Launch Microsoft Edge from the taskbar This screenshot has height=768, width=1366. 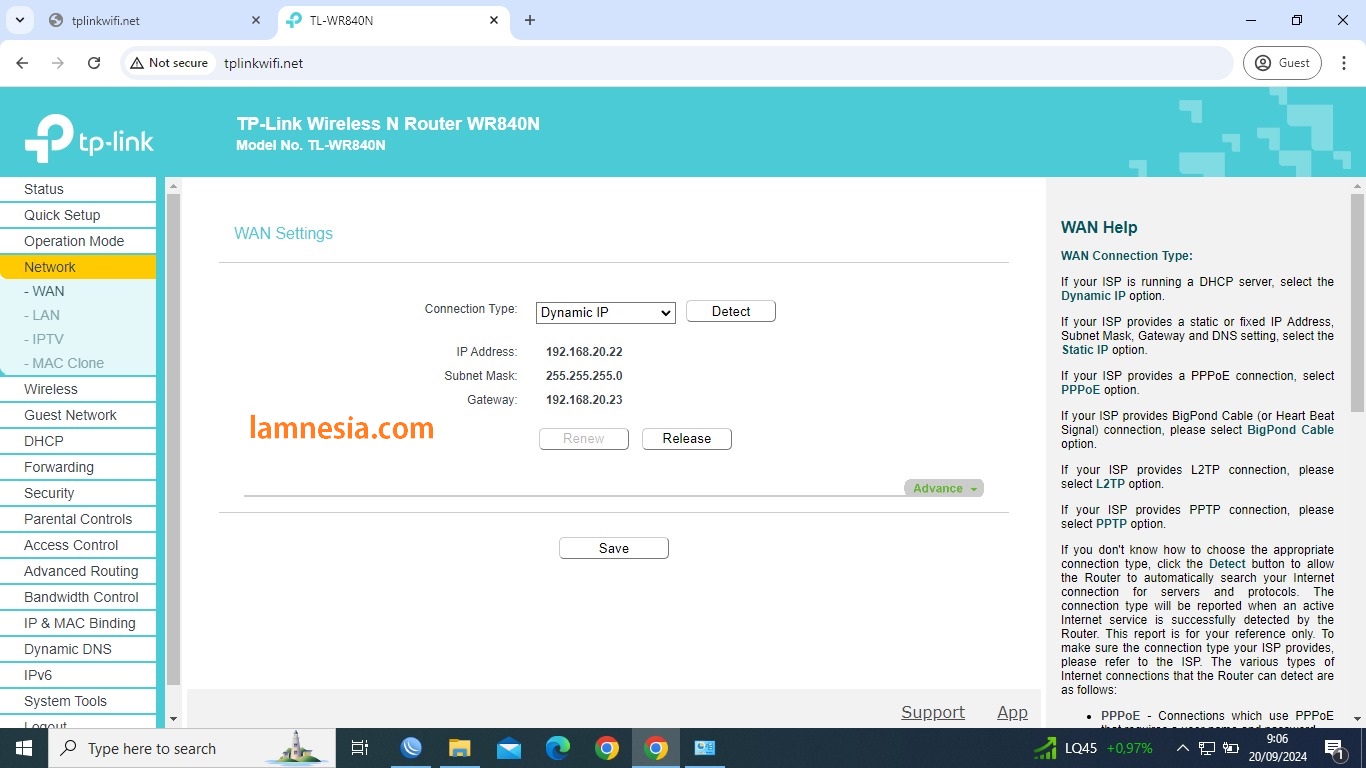coord(558,748)
